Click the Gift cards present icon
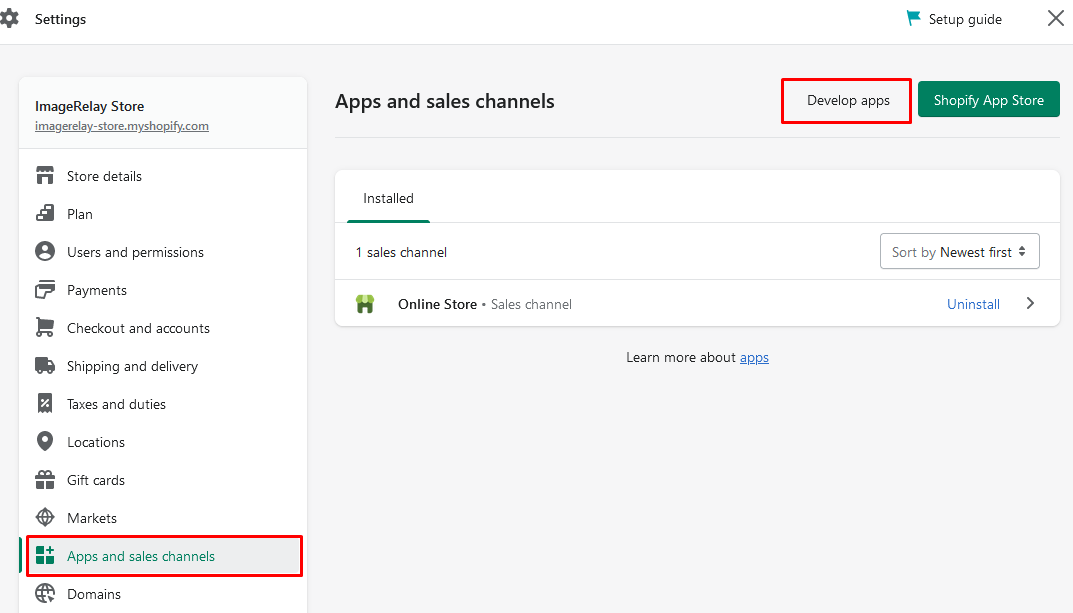Image resolution: width=1073 pixels, height=613 pixels. pos(44,480)
